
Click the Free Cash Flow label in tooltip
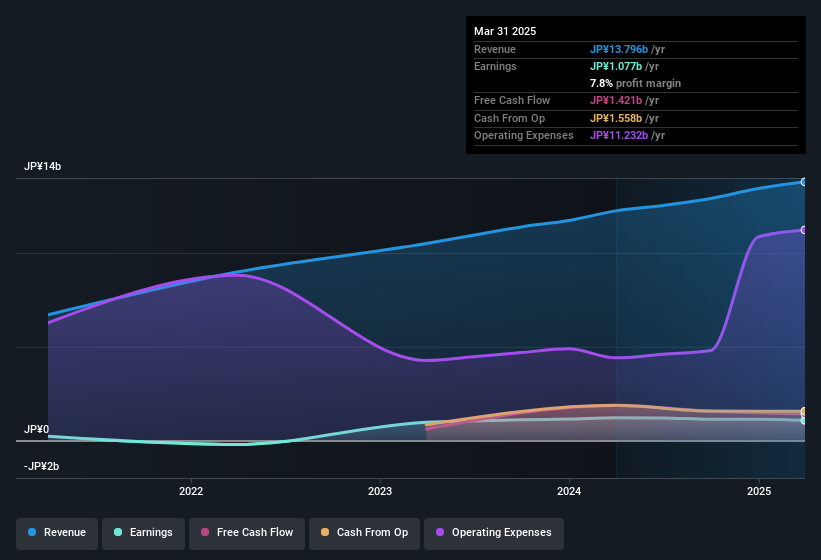[512, 100]
